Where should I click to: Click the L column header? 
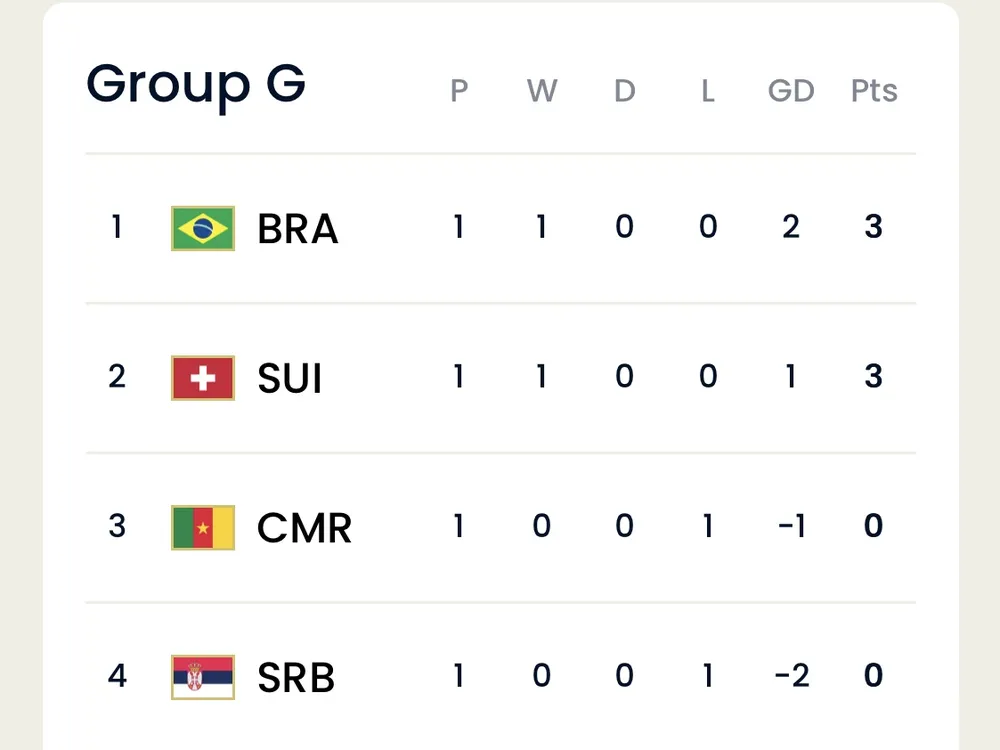(707, 91)
